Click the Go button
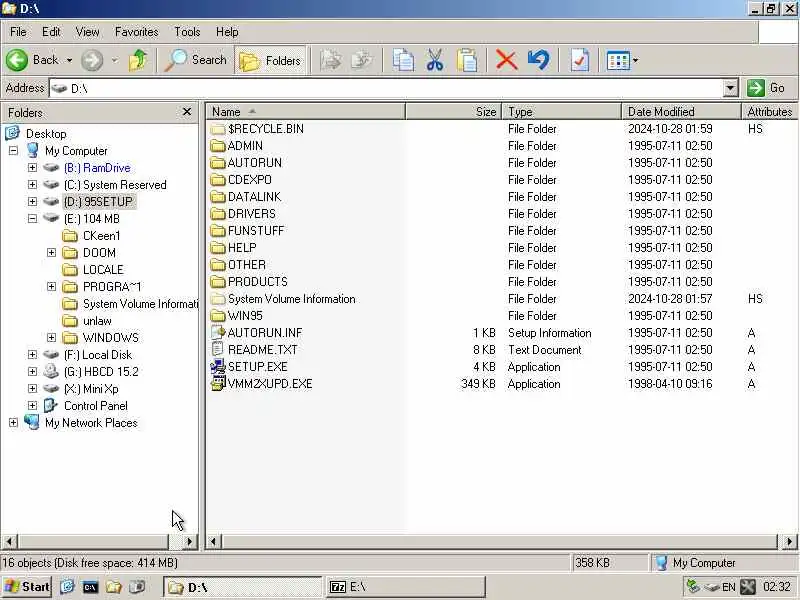 [766, 88]
